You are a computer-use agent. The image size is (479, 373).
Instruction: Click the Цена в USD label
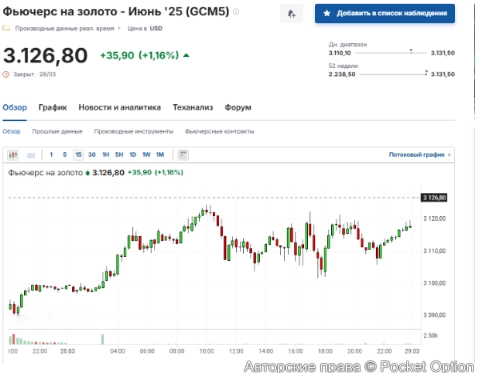coord(145,28)
